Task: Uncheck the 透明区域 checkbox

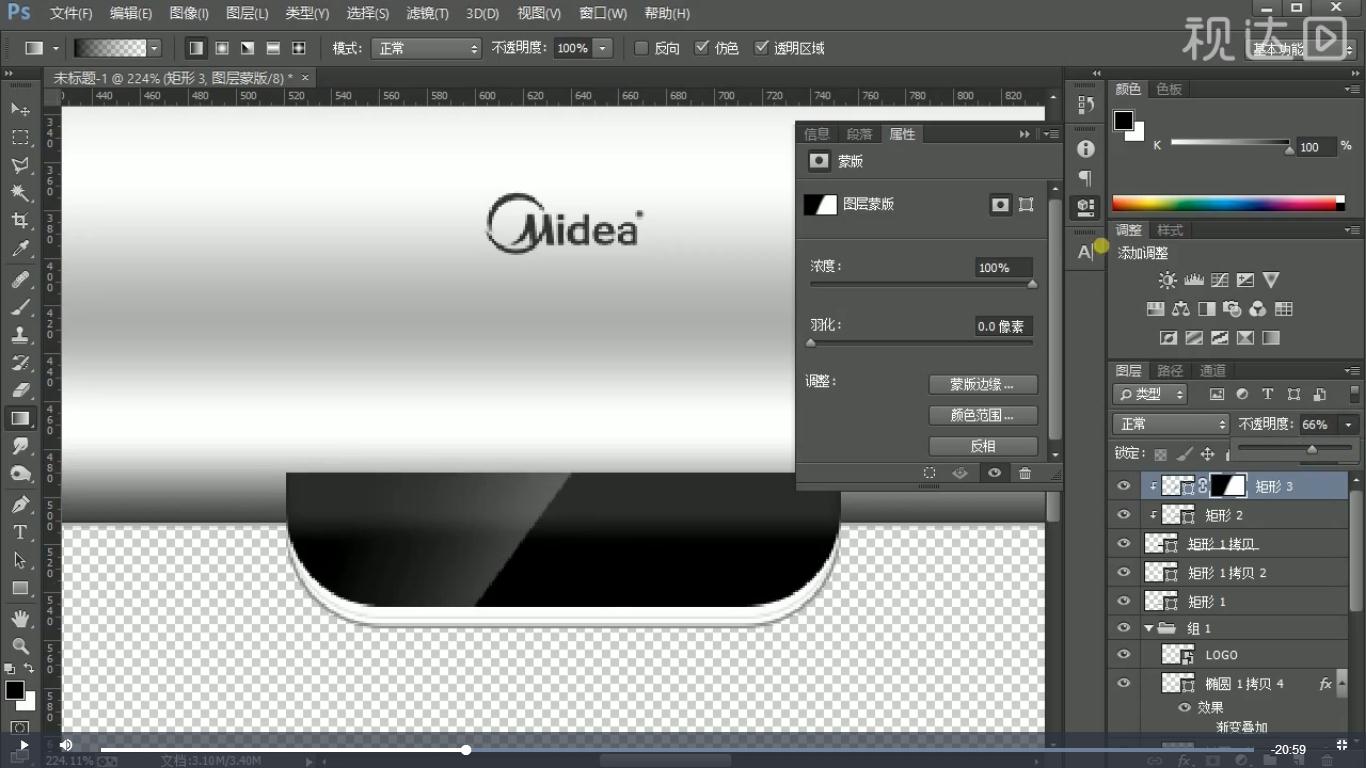Action: tap(762, 48)
